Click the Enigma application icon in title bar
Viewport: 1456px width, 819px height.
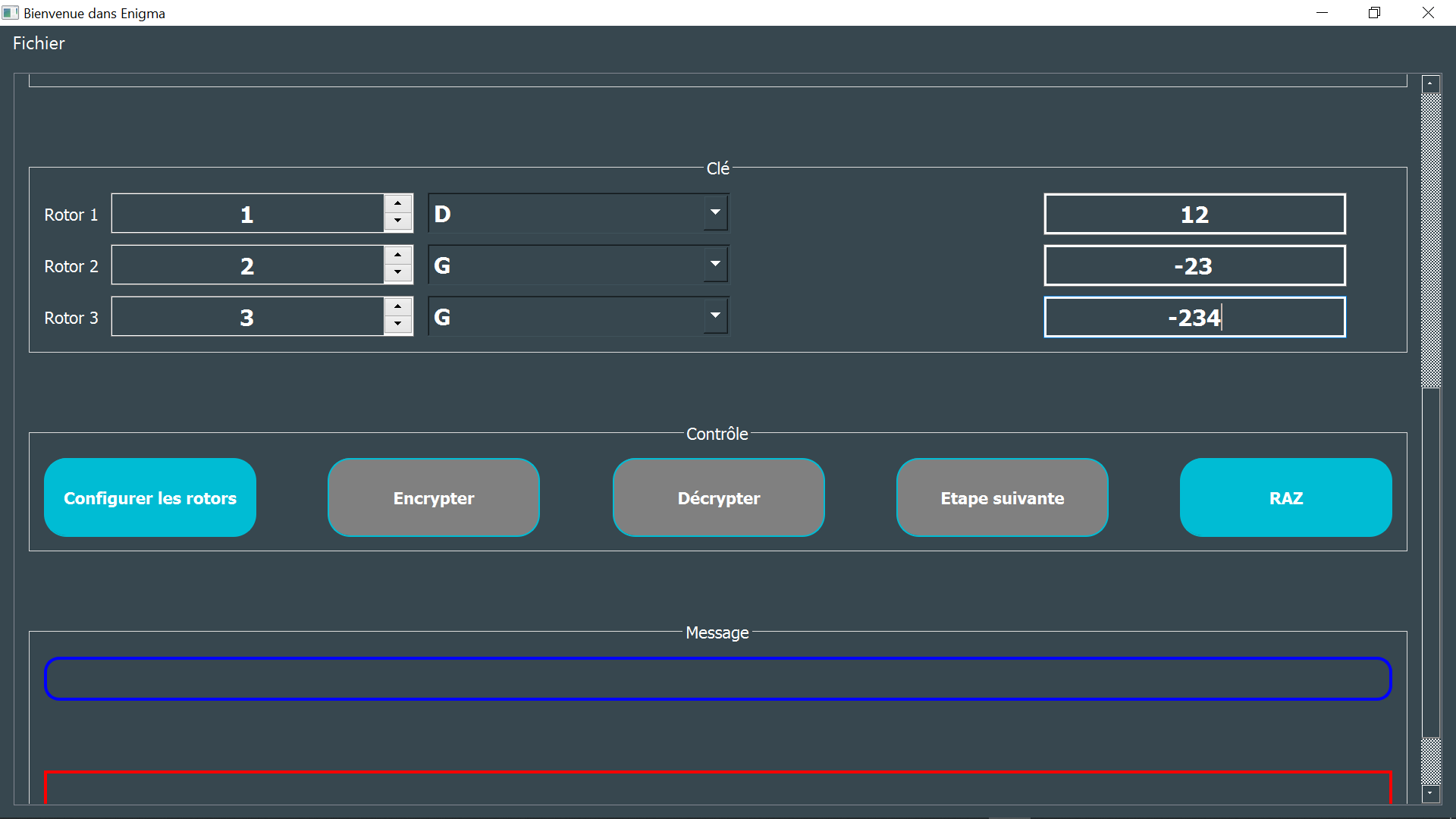tap(10, 12)
